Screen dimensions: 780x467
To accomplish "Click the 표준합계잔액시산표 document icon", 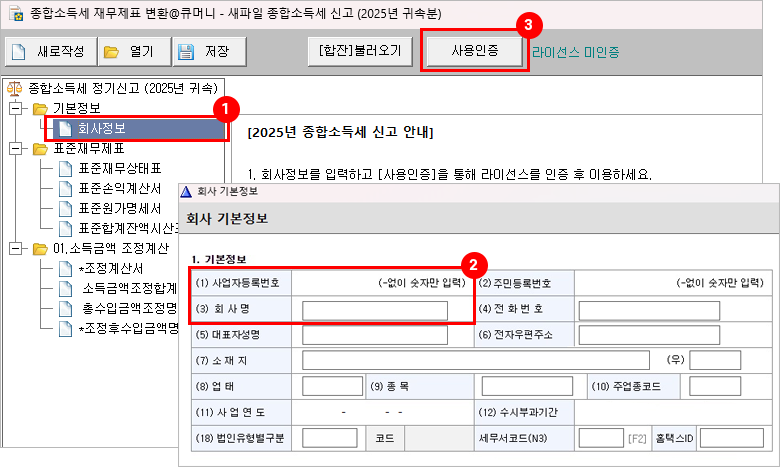I will 65,229.
